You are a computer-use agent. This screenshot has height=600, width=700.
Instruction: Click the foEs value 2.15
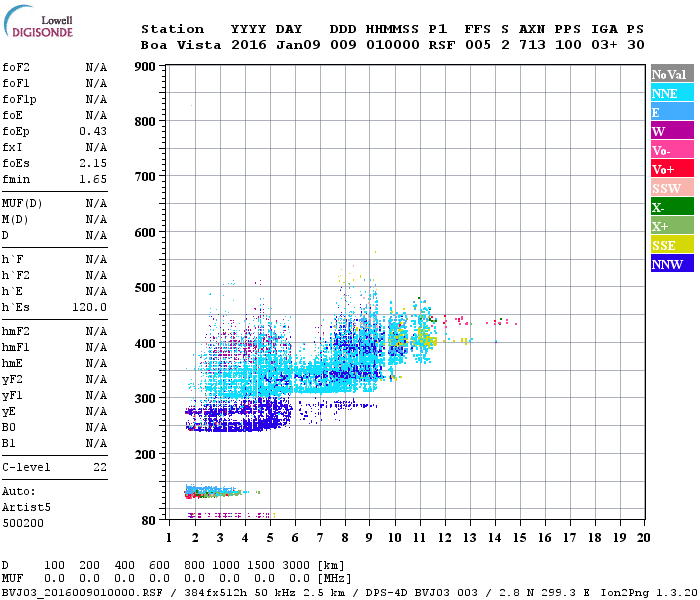pos(93,163)
